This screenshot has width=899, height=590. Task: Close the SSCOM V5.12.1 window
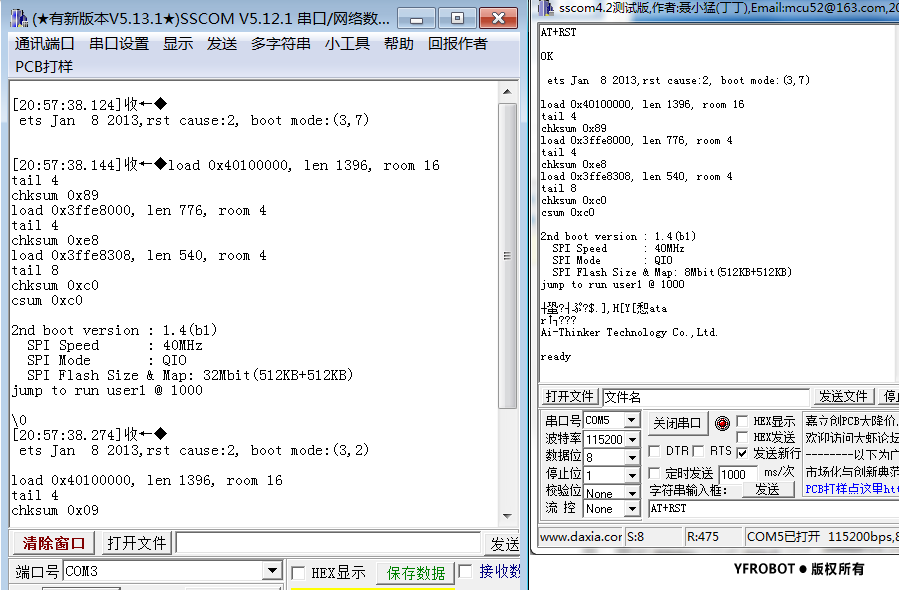coord(497,18)
